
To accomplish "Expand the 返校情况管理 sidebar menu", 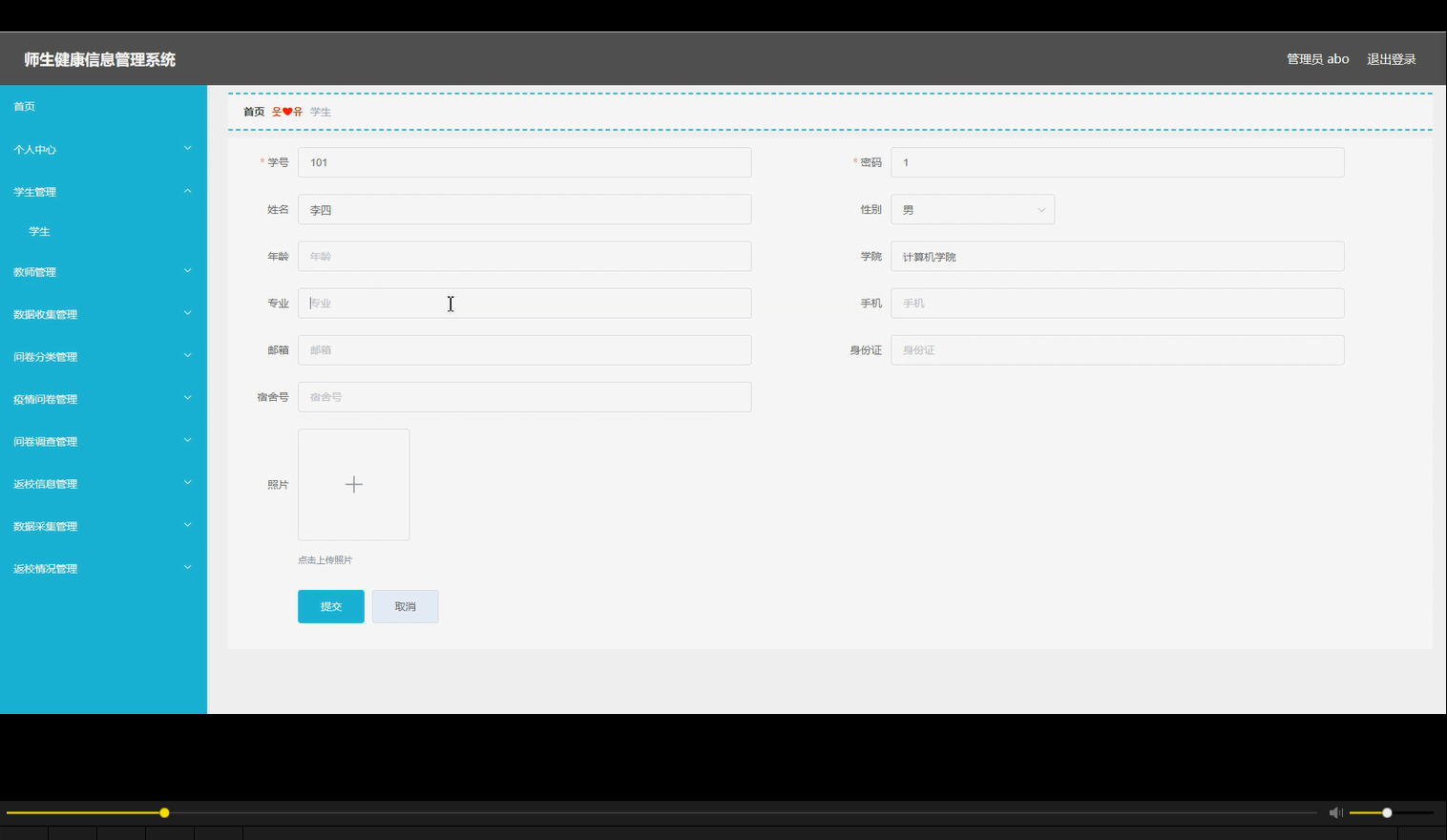I will (x=103, y=568).
